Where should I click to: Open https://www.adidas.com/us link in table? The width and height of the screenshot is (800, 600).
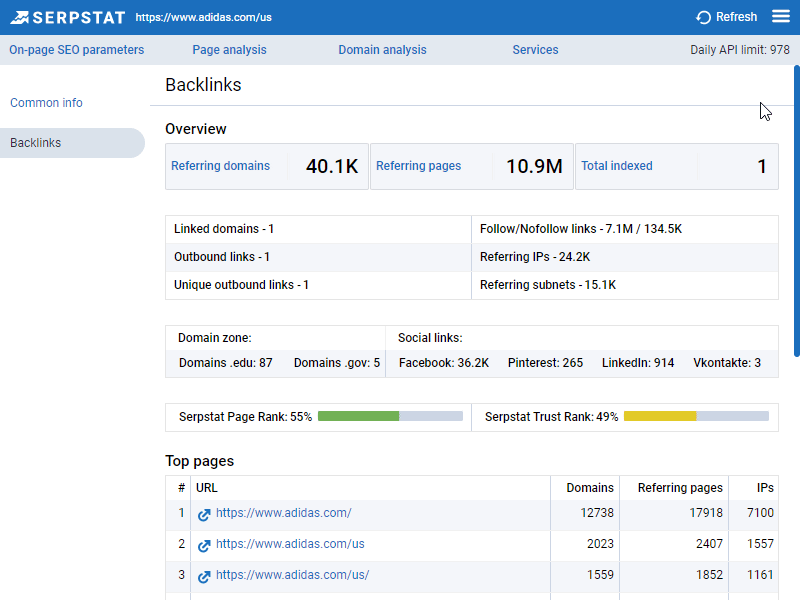click(x=290, y=544)
